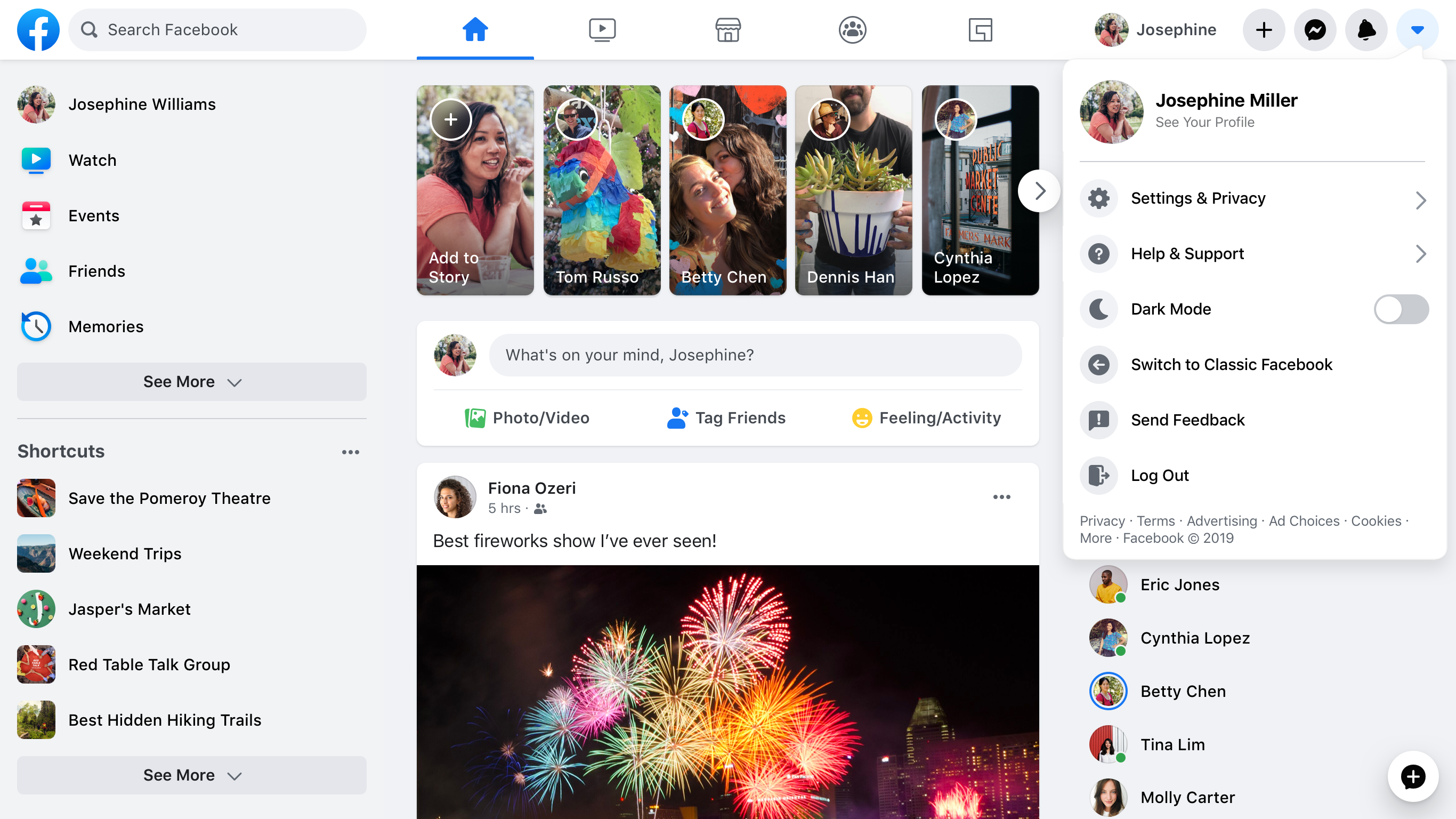Image resolution: width=1456 pixels, height=819 pixels.
Task: Click the Groups icon in top navigation
Action: [854, 30]
